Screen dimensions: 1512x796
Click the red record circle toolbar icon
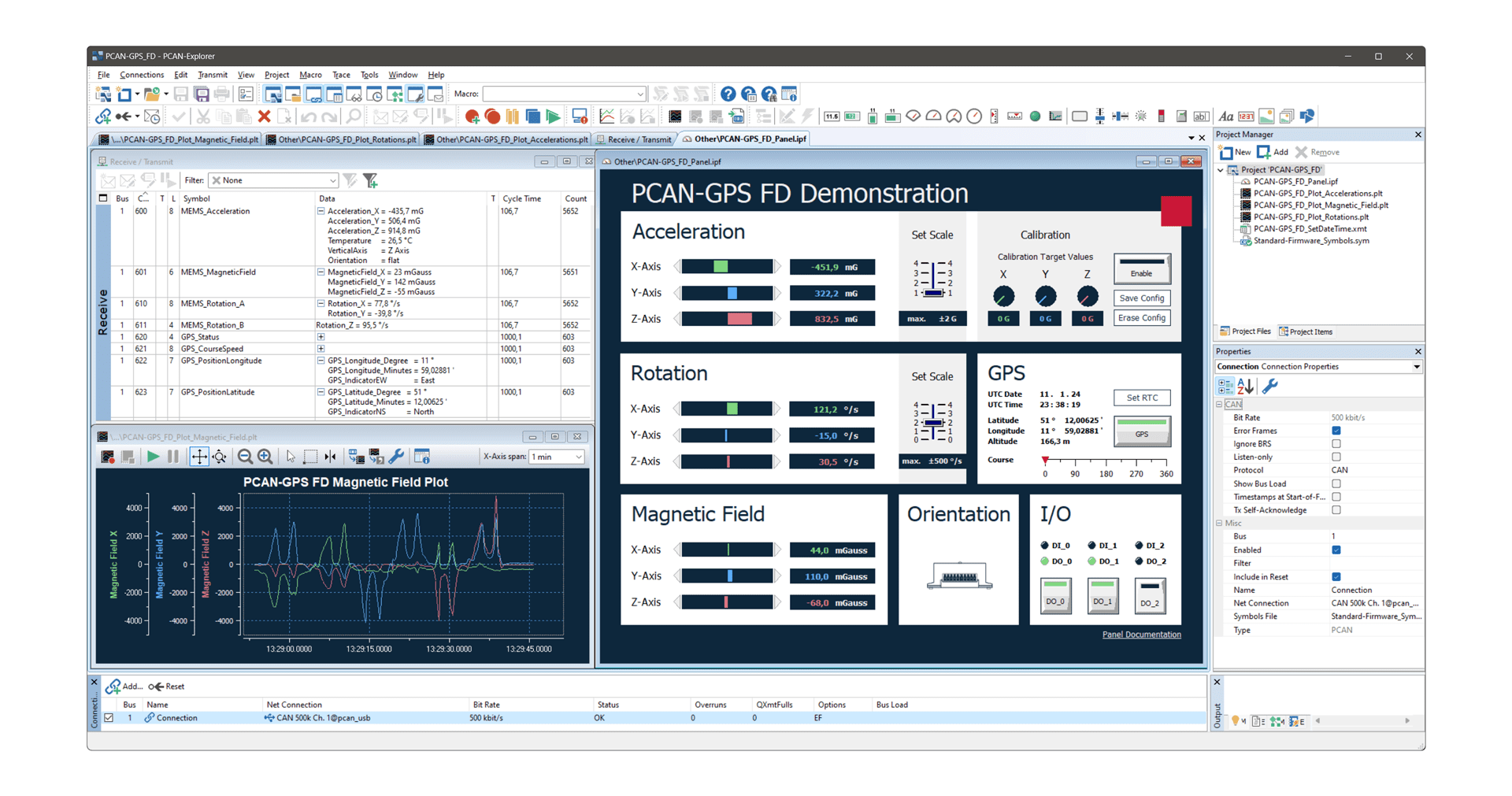[x=493, y=117]
